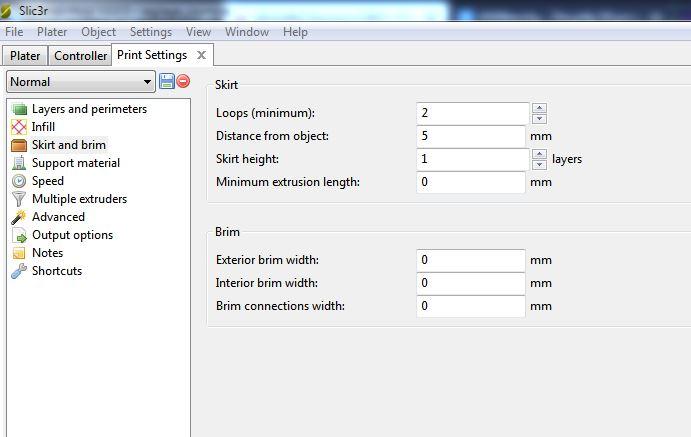
Task: Click the red delete preset icon
Action: pos(183,81)
